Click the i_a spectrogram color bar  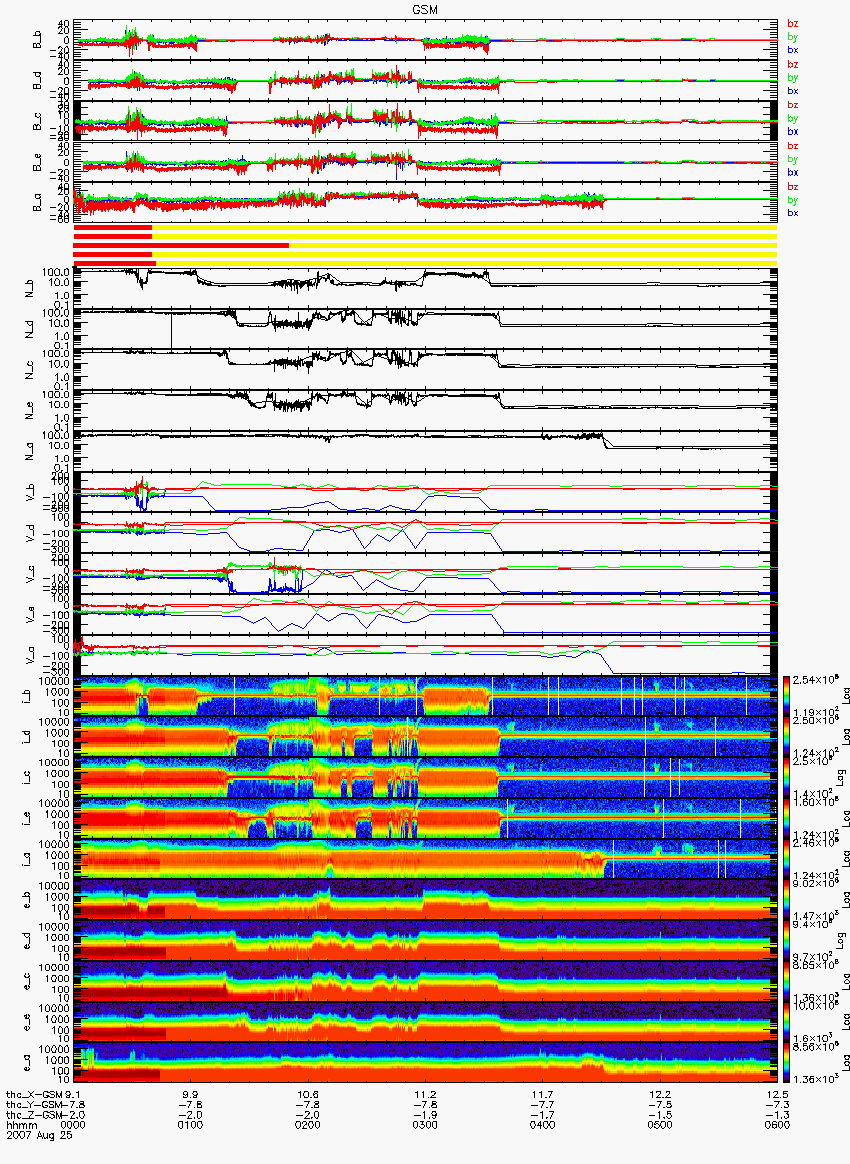(x=788, y=859)
